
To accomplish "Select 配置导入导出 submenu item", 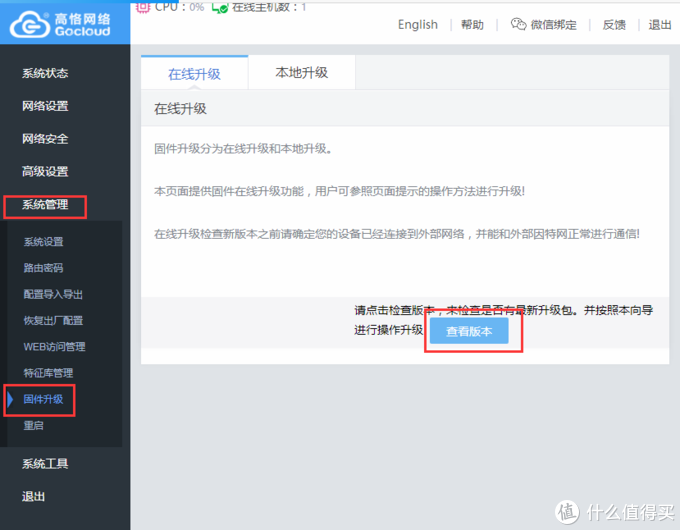I will point(53,294).
